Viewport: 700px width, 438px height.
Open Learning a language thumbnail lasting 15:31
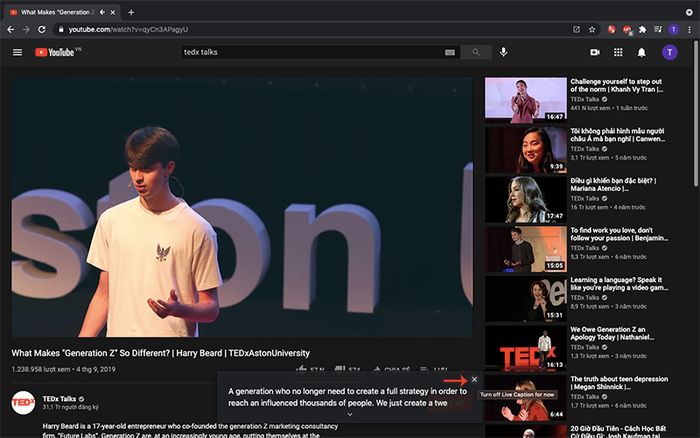click(526, 297)
